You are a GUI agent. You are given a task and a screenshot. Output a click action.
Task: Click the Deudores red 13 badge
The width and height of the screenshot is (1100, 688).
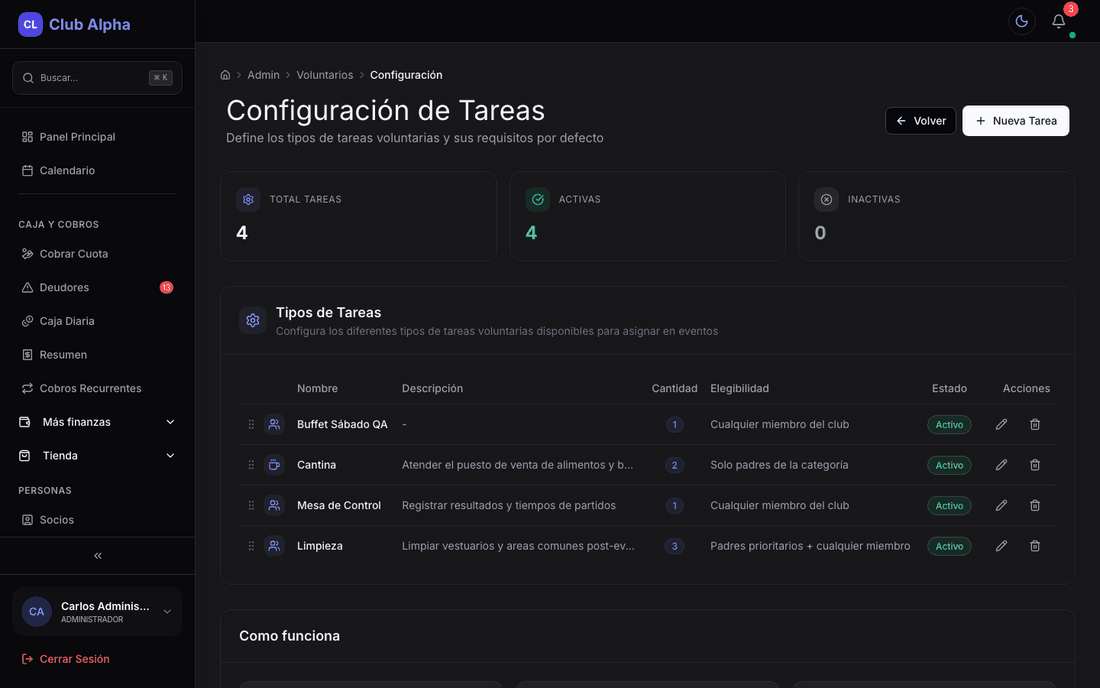pos(166,288)
